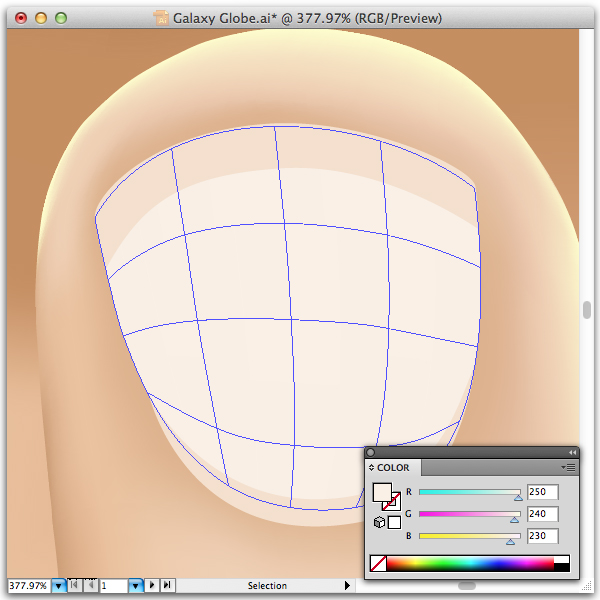Click the document icon in title bar
This screenshot has height=600, width=600.
pos(161,18)
